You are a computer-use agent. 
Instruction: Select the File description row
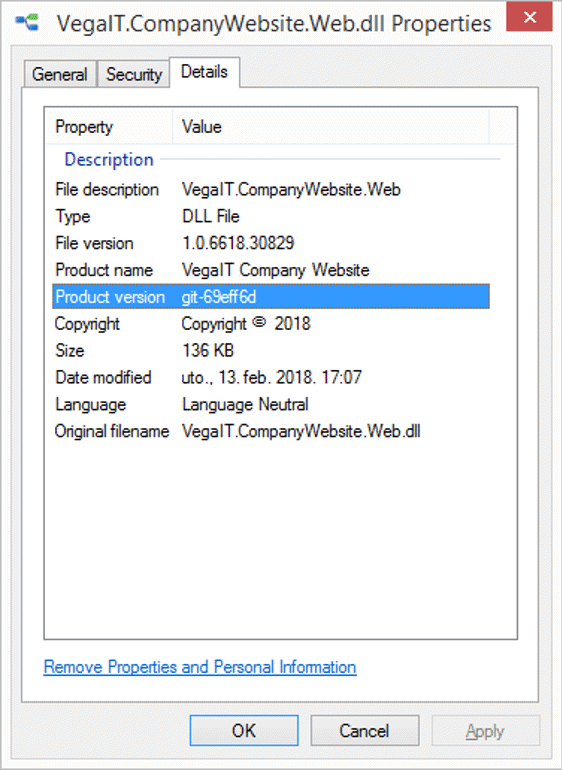[x=271, y=190]
